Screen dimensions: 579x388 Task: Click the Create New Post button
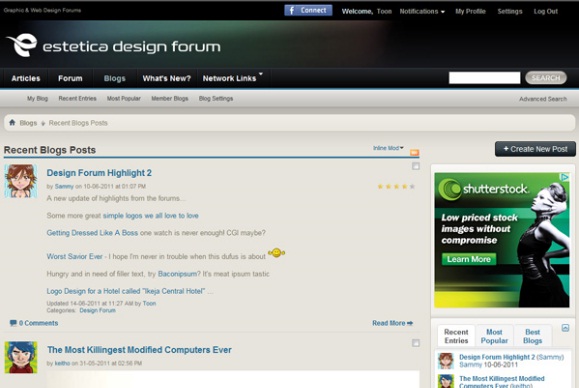[x=535, y=149]
